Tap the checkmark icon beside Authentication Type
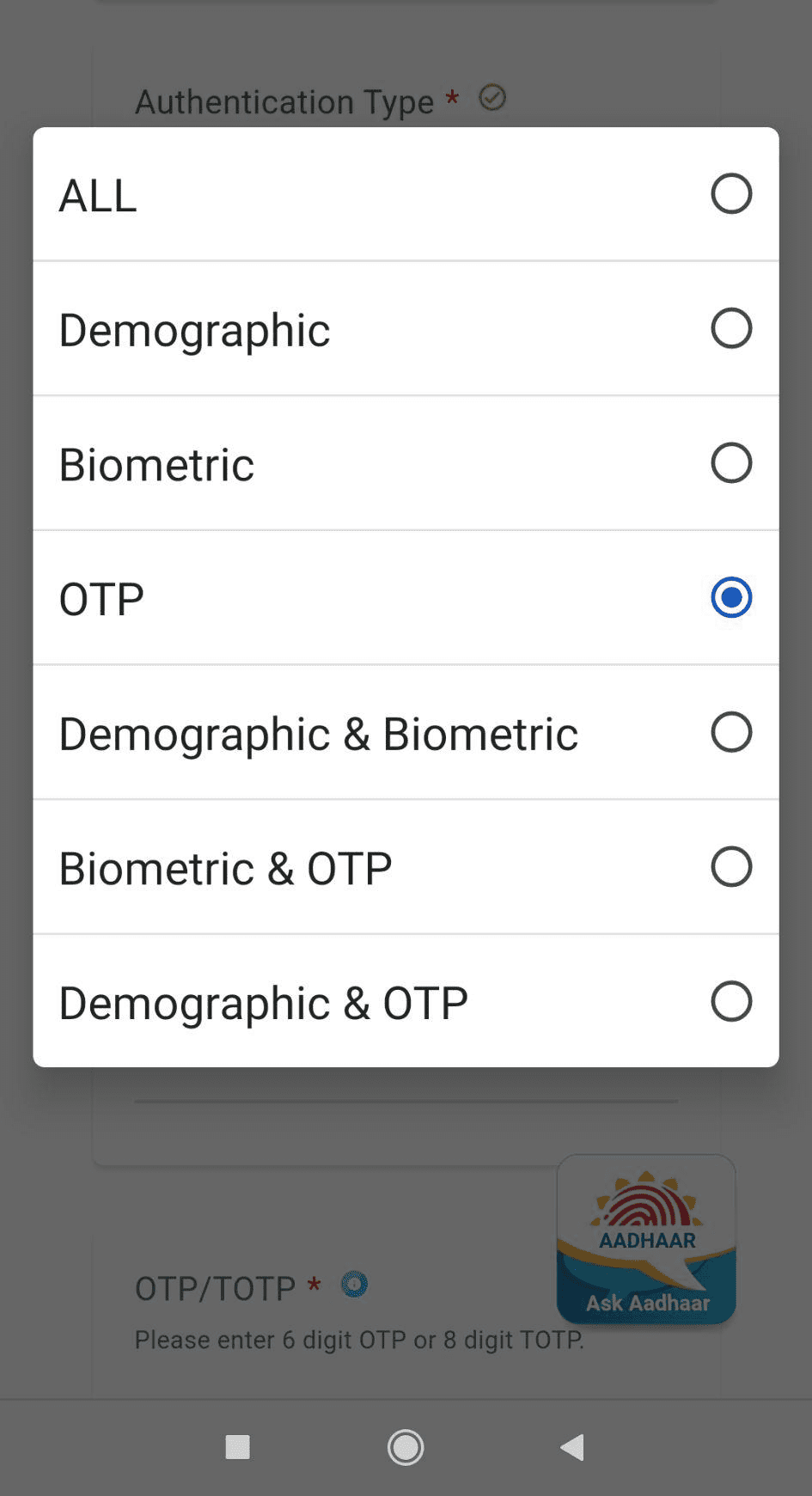This screenshot has width=812, height=1496. [x=492, y=98]
